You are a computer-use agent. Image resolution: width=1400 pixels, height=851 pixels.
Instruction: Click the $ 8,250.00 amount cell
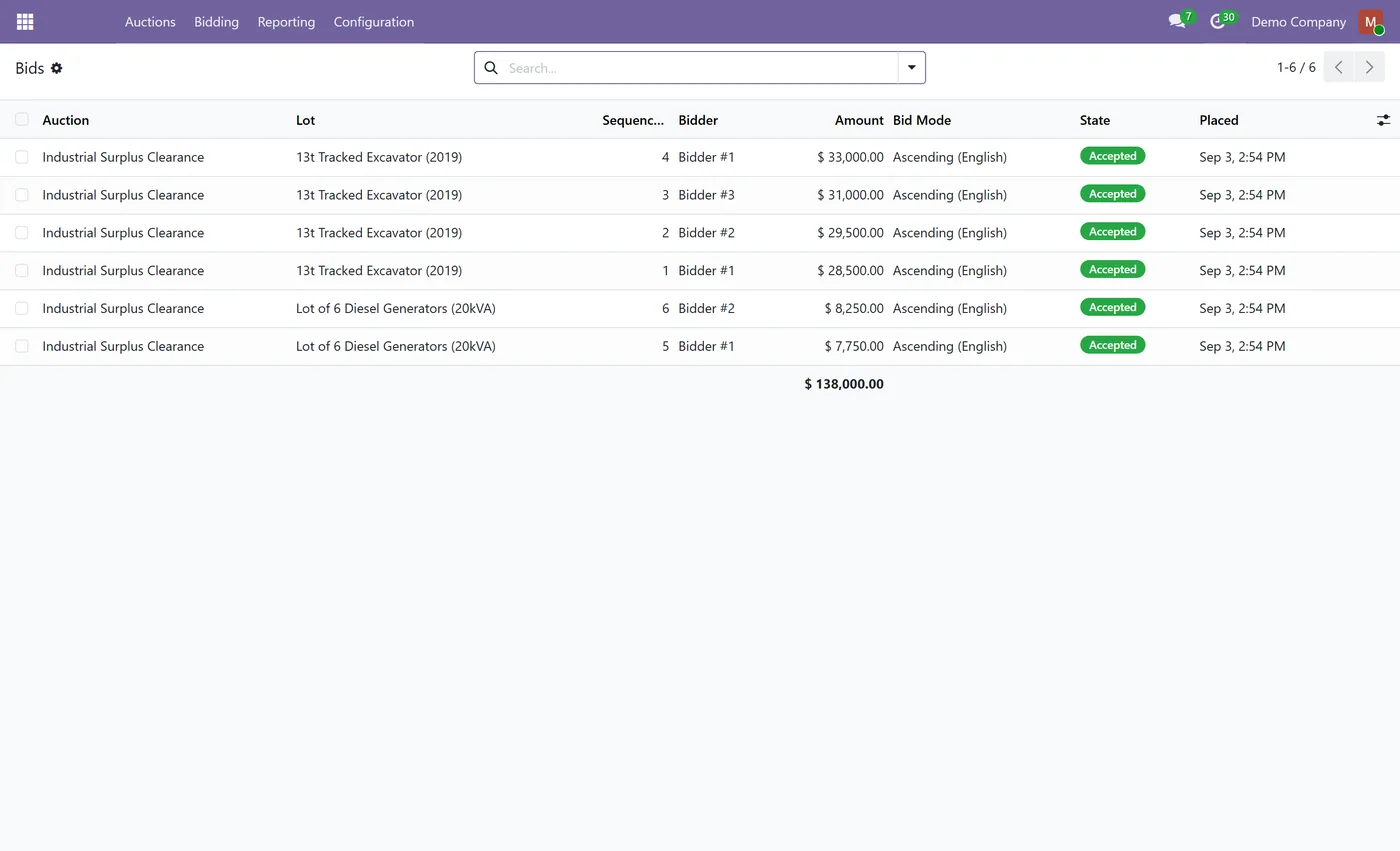854,309
